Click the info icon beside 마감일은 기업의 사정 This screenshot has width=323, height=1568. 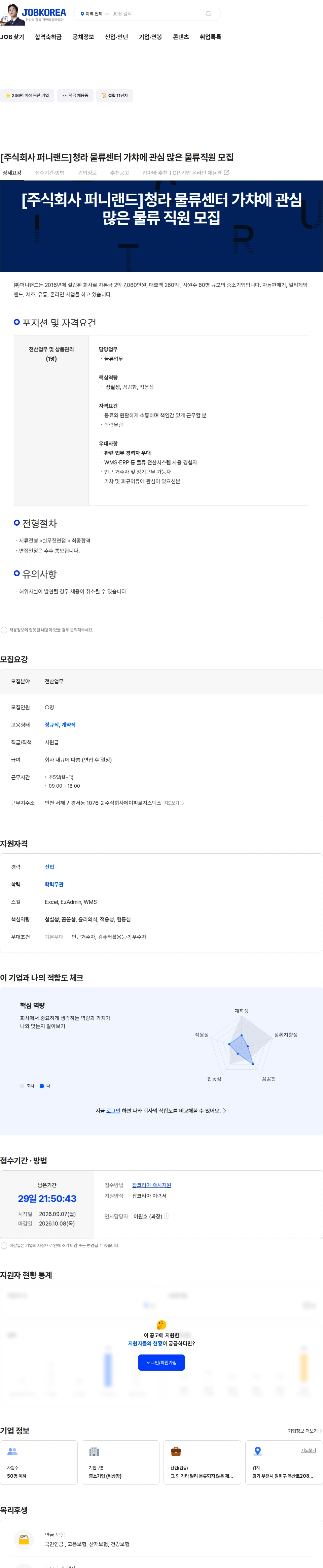pos(4,1245)
